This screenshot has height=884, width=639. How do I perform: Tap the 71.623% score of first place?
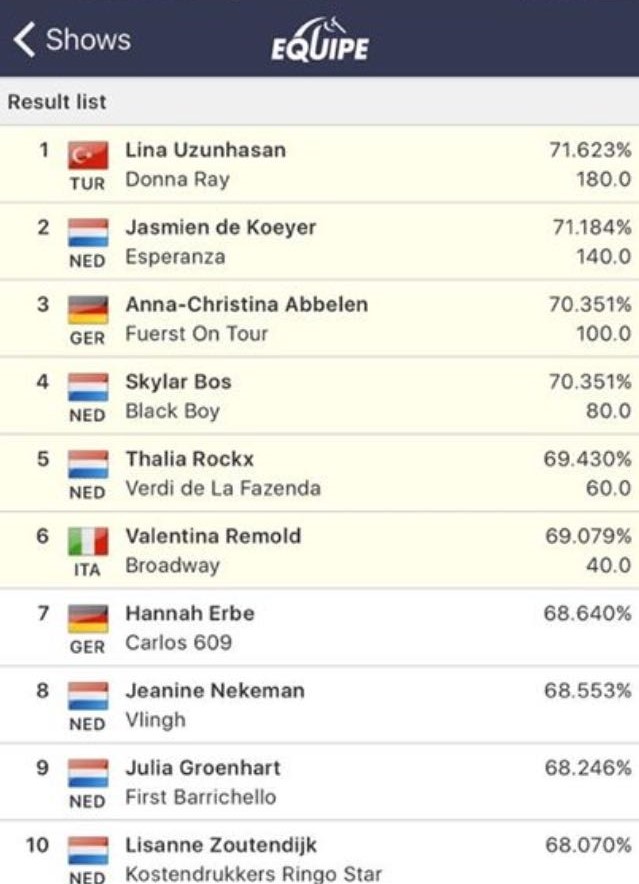click(x=590, y=150)
